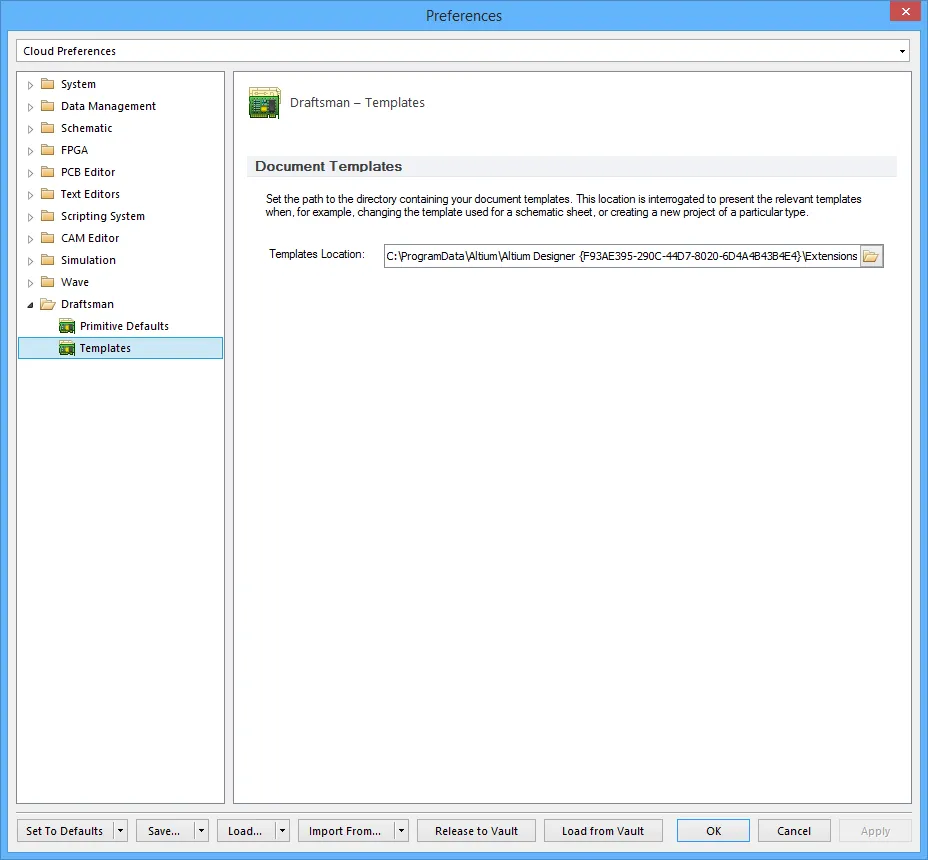Screen dimensions: 928x860
Task: Open the Load dropdown arrow
Action: click(282, 831)
